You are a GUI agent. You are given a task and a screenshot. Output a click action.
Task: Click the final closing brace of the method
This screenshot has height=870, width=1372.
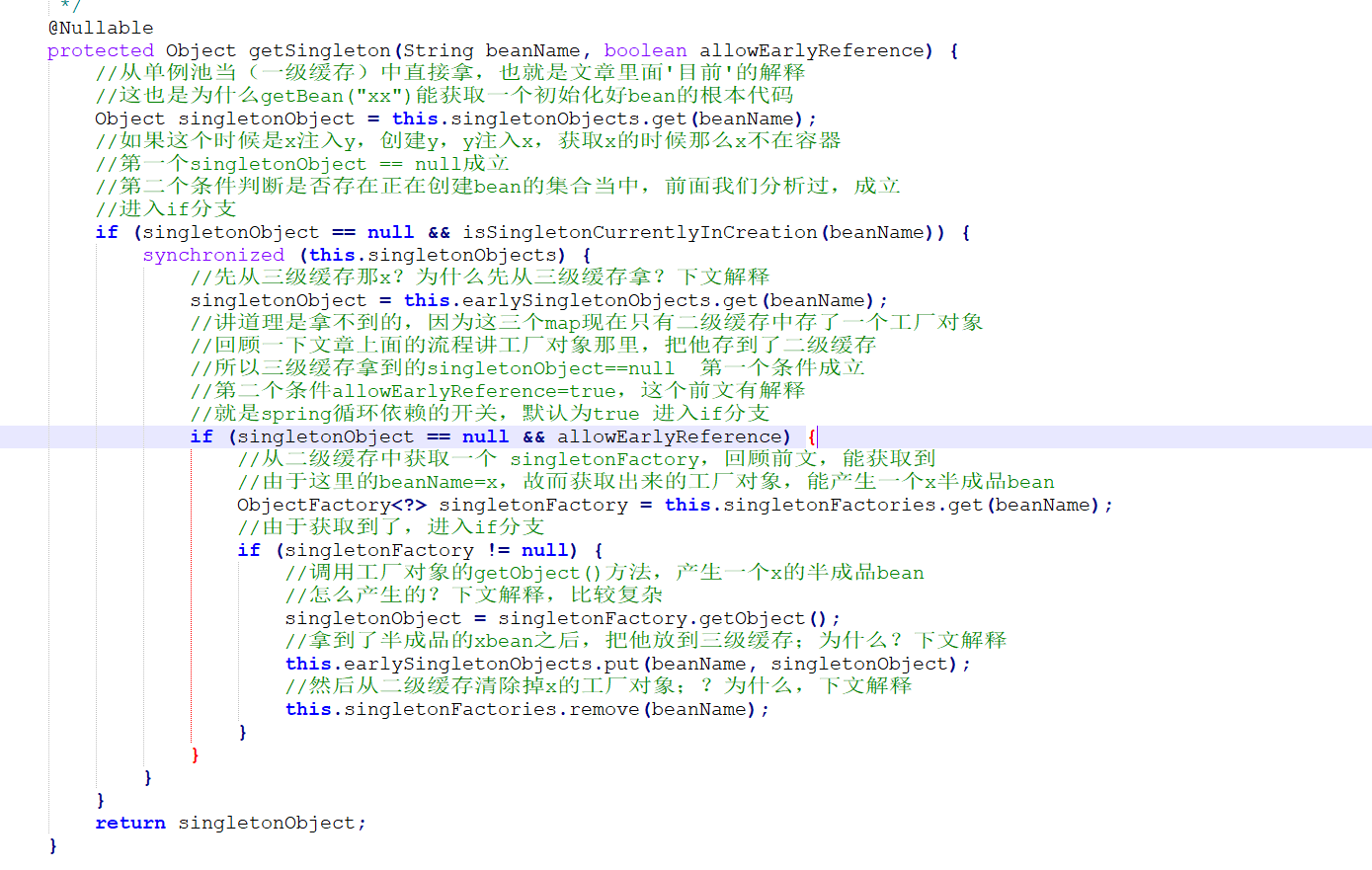(52, 845)
